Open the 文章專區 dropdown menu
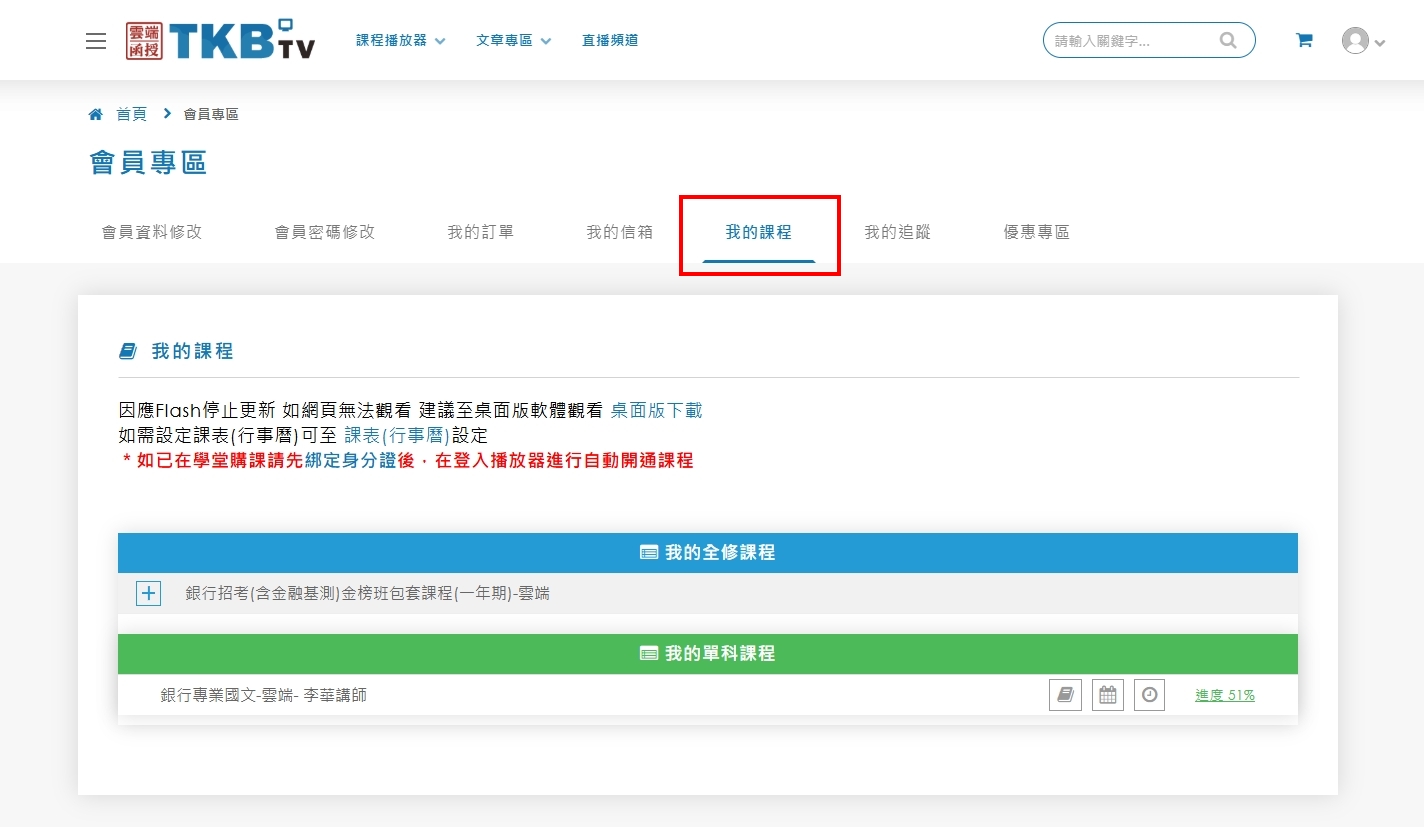Image resolution: width=1424 pixels, height=827 pixels. [x=513, y=41]
